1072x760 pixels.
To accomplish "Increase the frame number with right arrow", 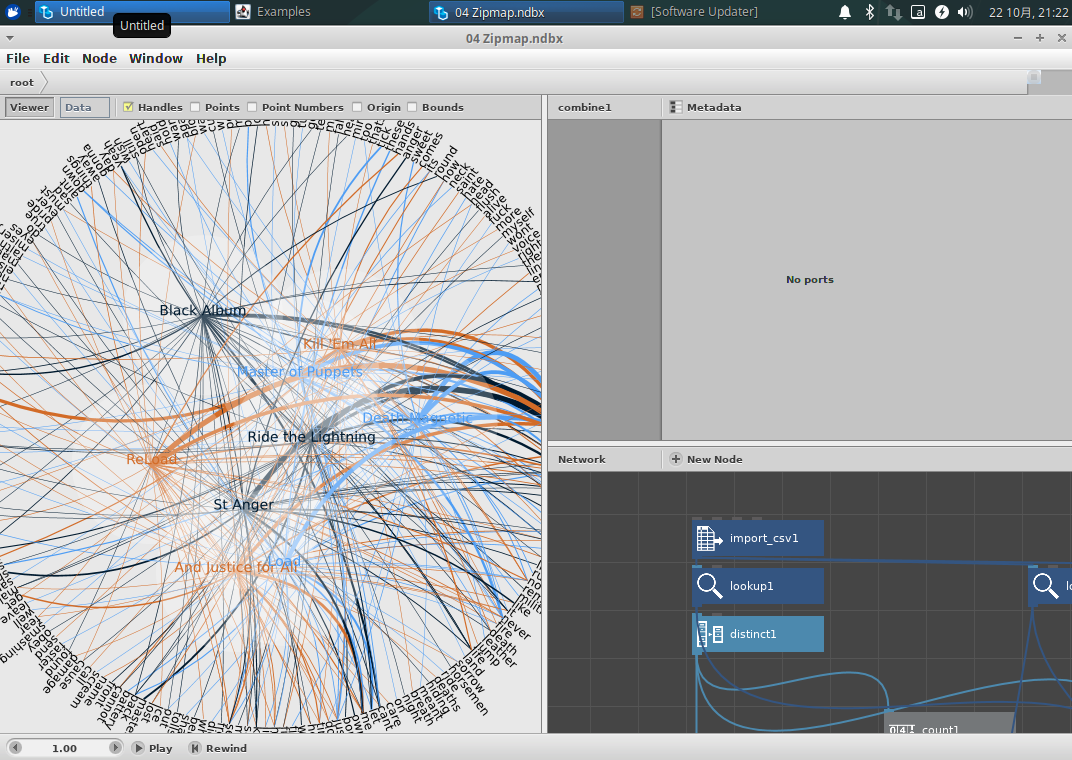I will tap(115, 748).
